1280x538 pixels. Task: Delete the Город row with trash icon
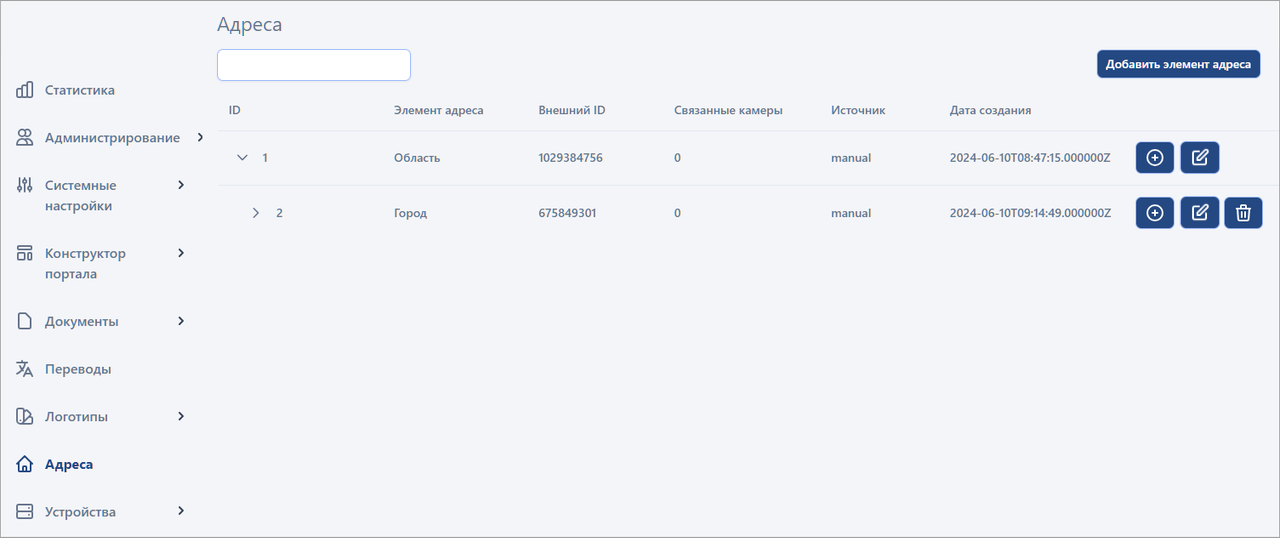point(1243,213)
